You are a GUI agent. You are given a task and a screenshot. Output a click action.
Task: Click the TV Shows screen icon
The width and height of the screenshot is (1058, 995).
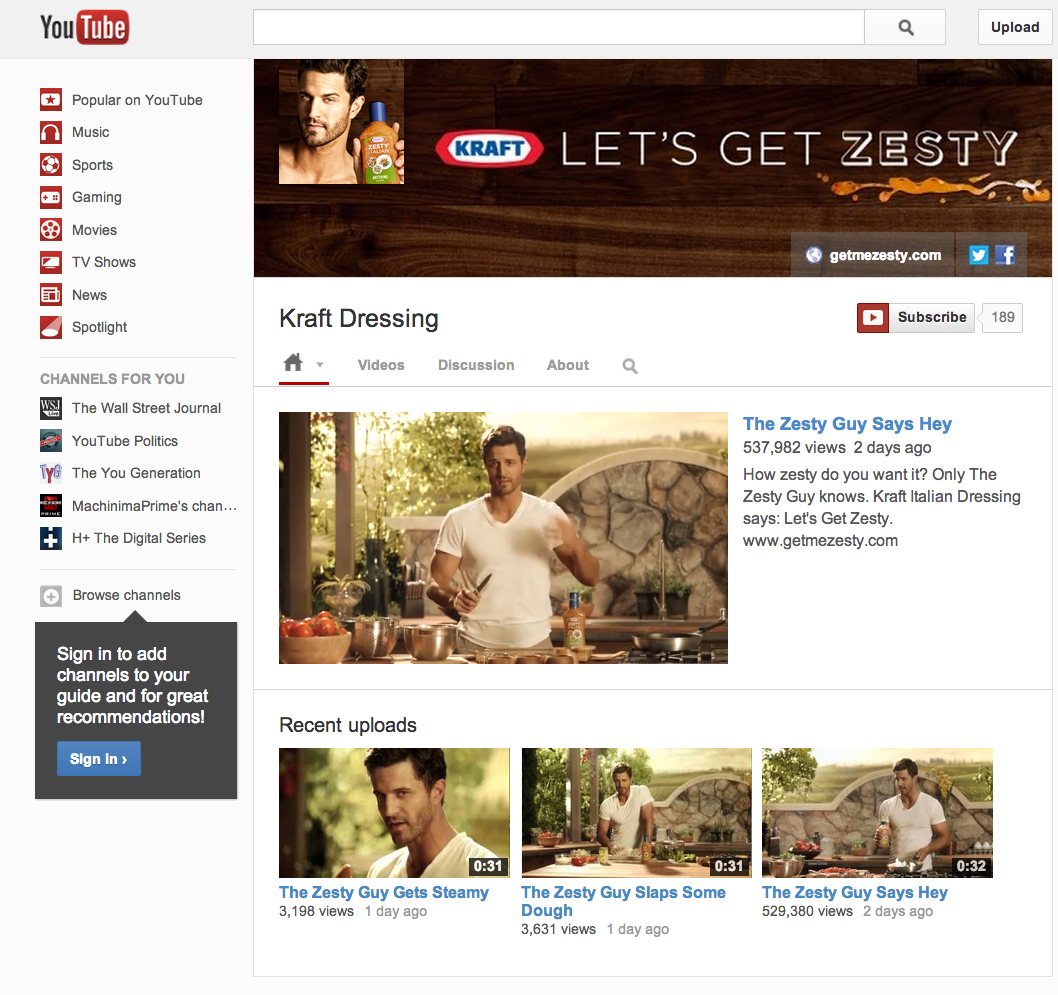click(x=51, y=262)
